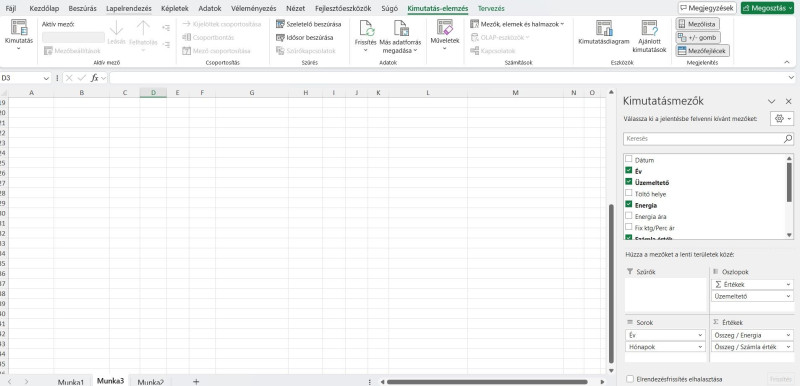Check the Energia ára field checkbox

629,216
